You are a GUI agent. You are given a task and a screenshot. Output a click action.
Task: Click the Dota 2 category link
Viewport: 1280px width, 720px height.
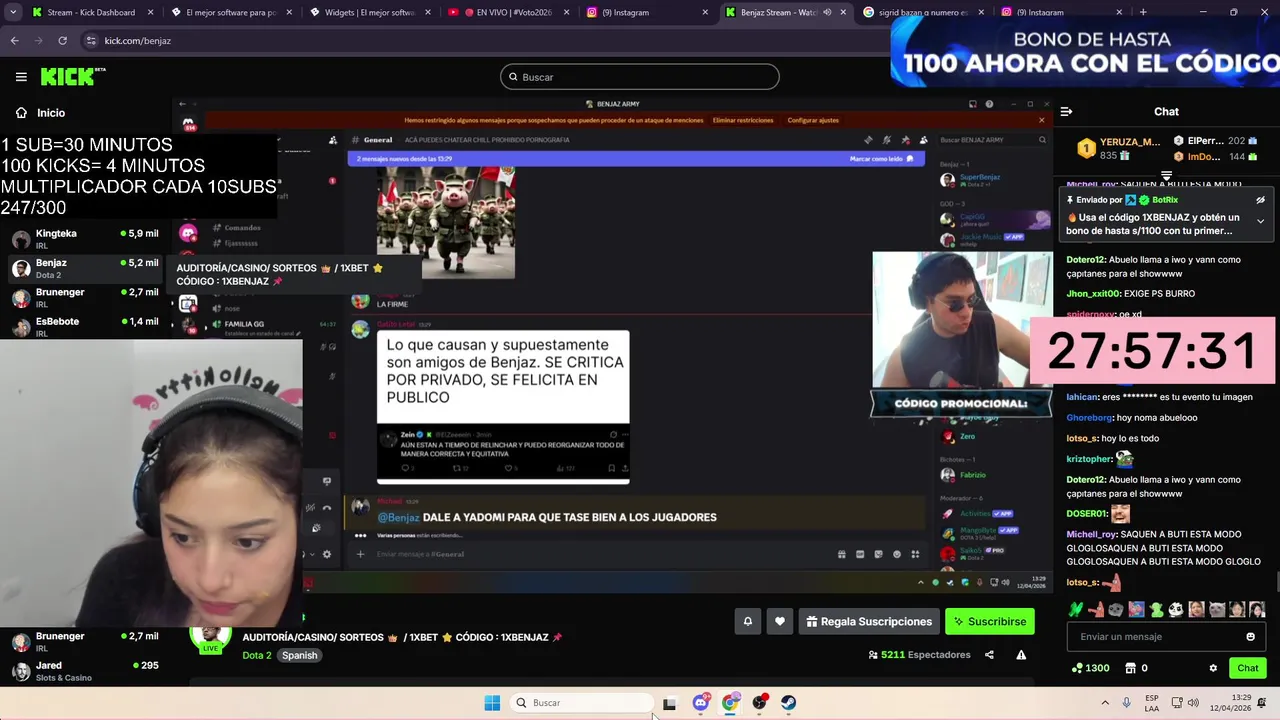click(x=257, y=656)
